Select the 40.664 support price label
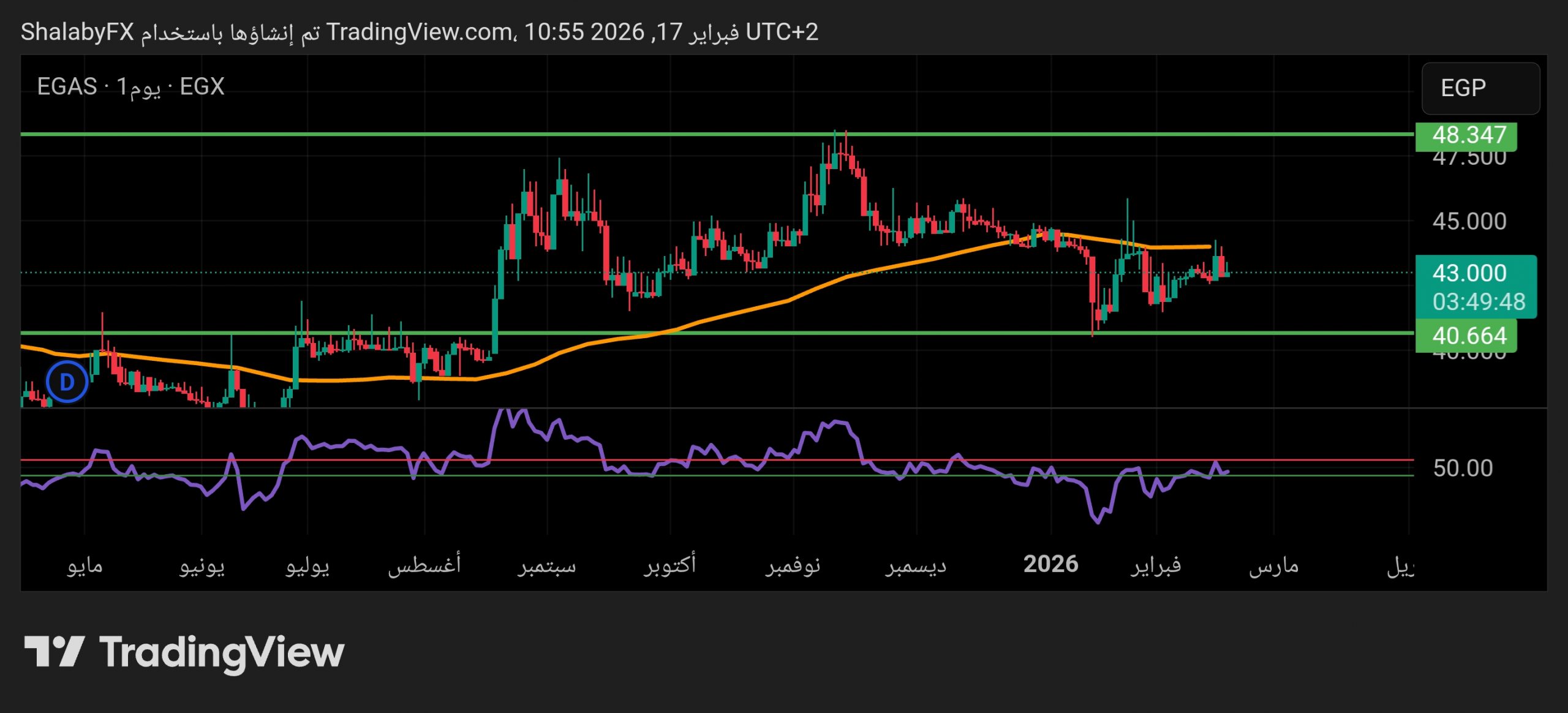 click(x=1466, y=336)
